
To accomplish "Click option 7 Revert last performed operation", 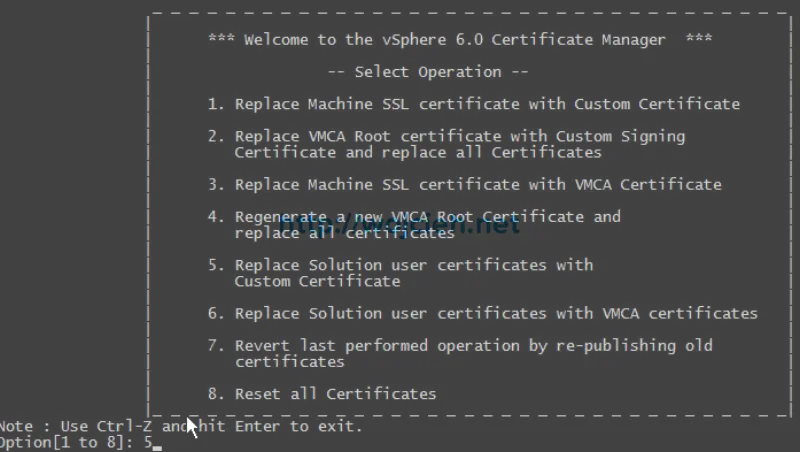I will 460,353.
